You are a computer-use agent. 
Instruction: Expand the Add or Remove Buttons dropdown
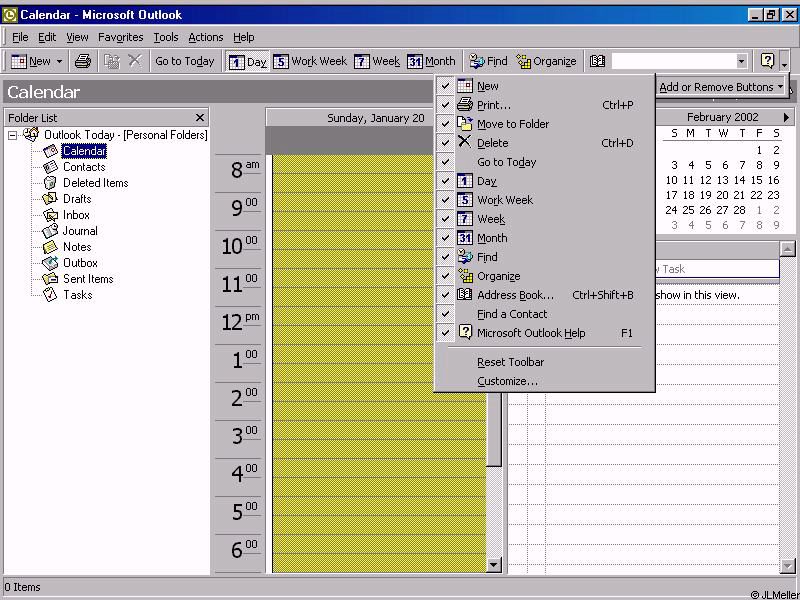(x=720, y=87)
